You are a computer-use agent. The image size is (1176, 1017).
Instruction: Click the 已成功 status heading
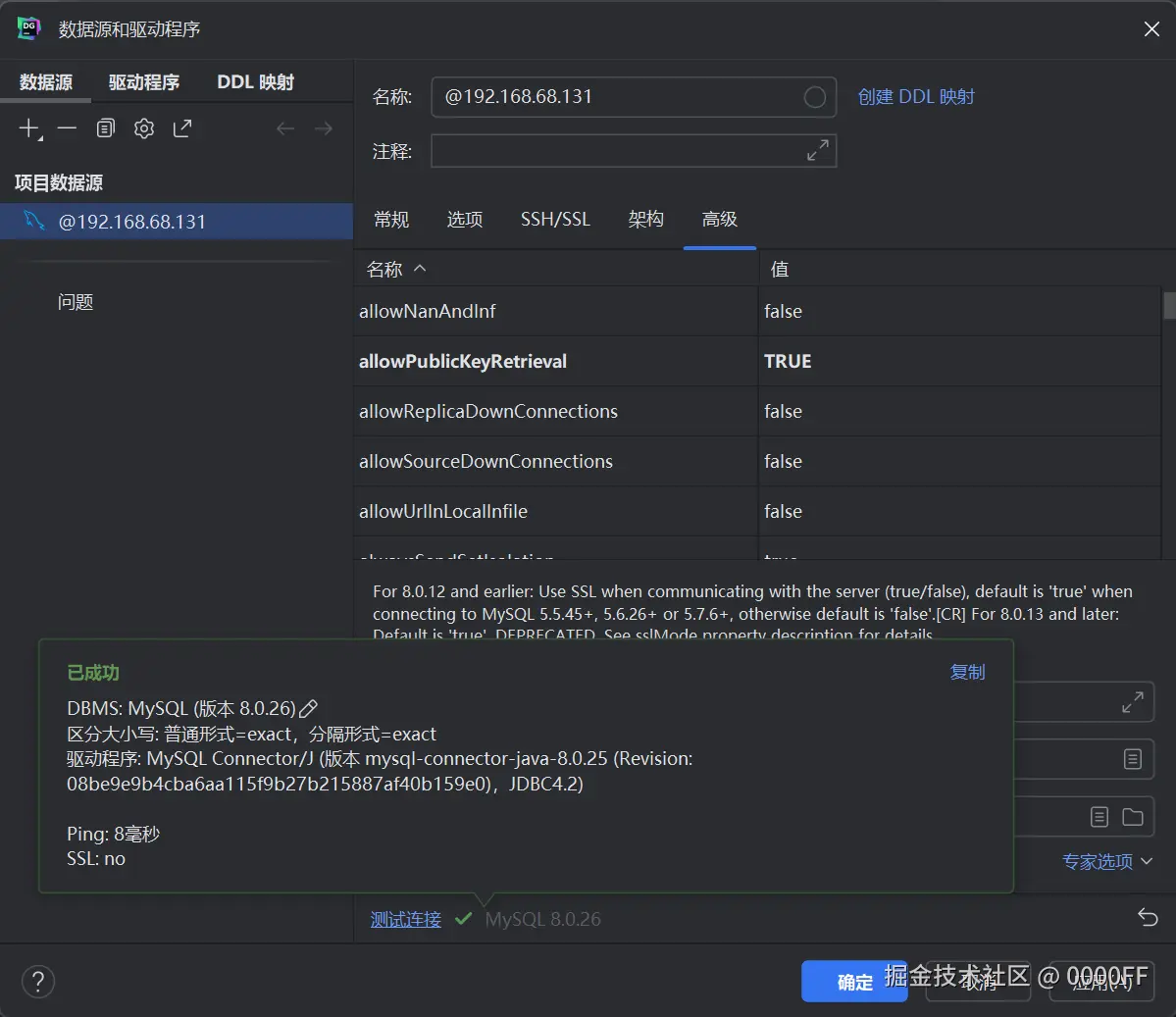93,672
